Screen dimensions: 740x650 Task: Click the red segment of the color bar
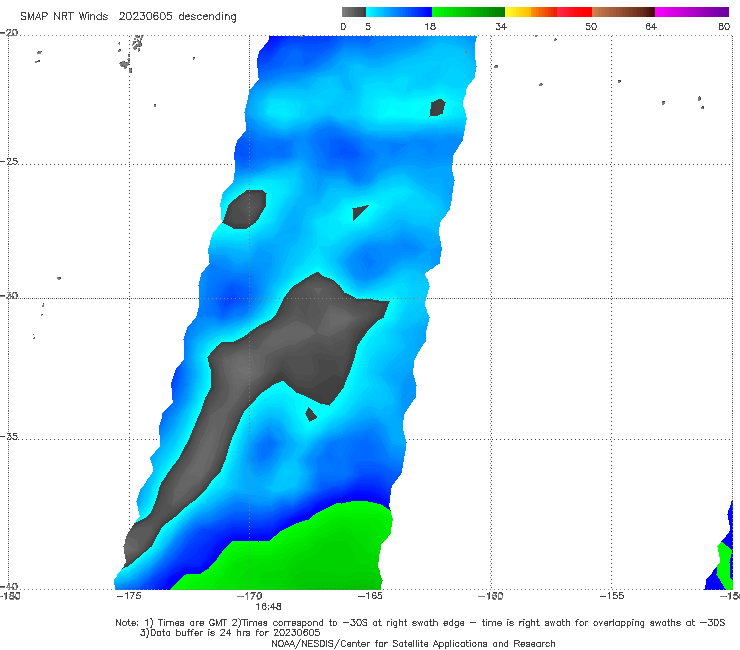[x=574, y=12]
